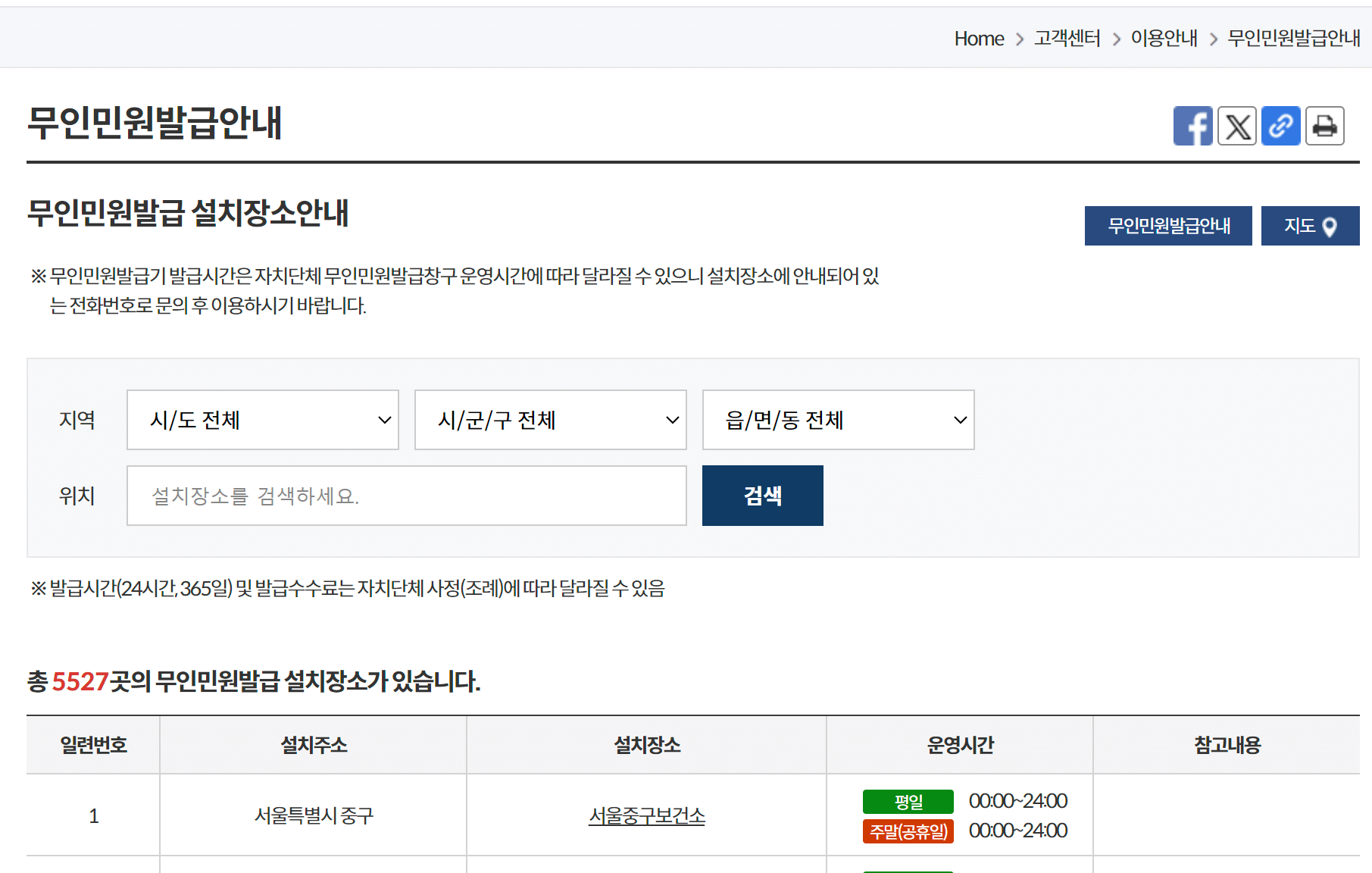Share the page on X

point(1237,126)
